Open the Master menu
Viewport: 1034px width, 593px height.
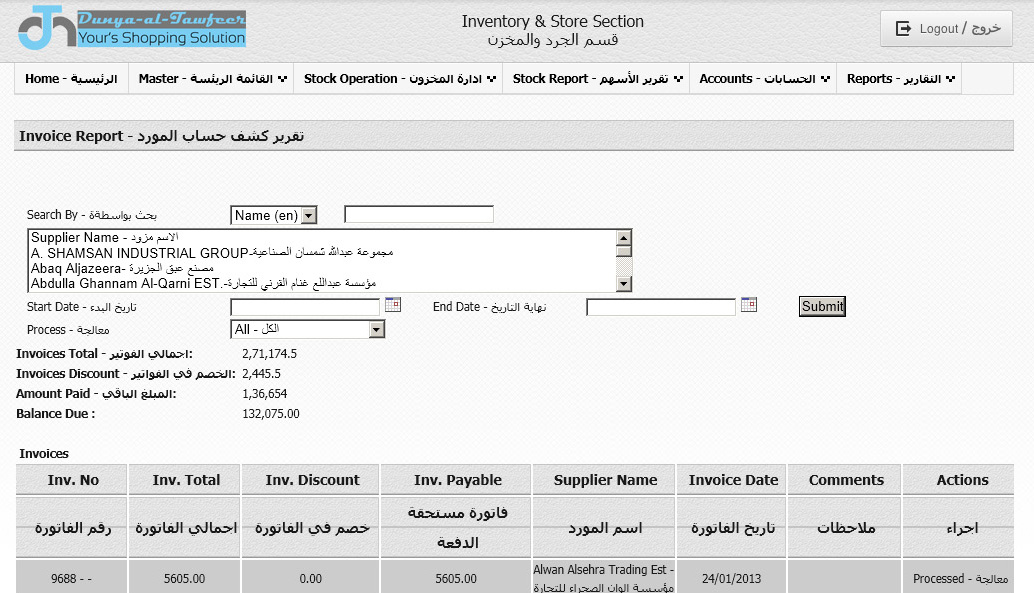pyautogui.click(x=212, y=78)
